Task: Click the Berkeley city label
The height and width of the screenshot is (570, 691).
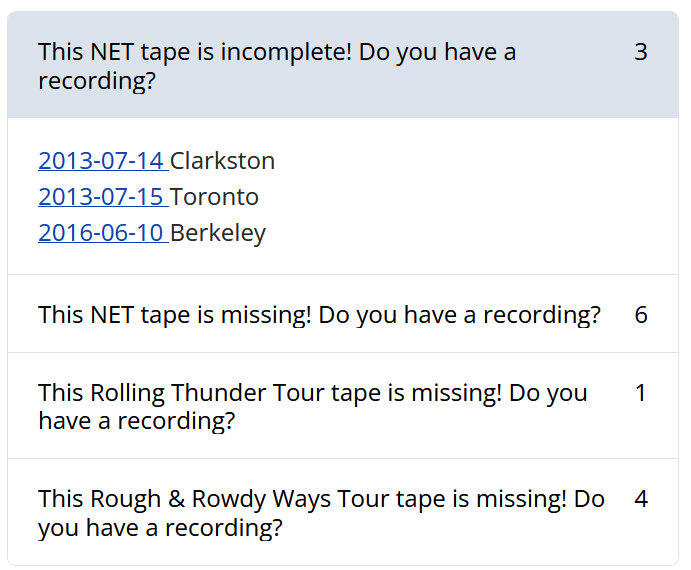Action: click(218, 233)
